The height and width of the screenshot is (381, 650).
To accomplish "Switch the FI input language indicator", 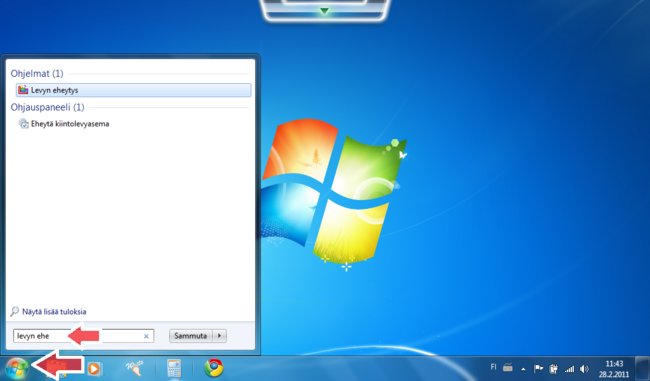I will coord(493,367).
